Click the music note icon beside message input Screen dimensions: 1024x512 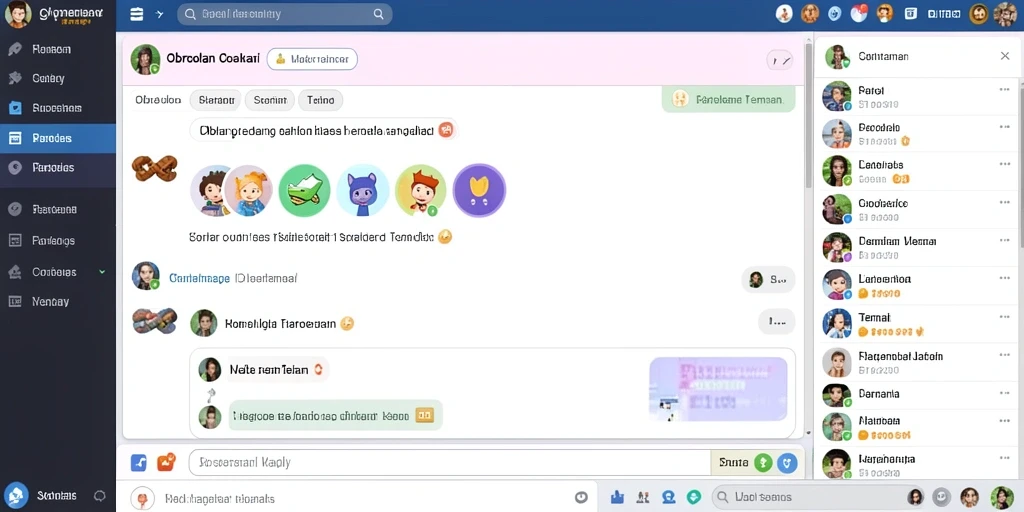pos(139,462)
